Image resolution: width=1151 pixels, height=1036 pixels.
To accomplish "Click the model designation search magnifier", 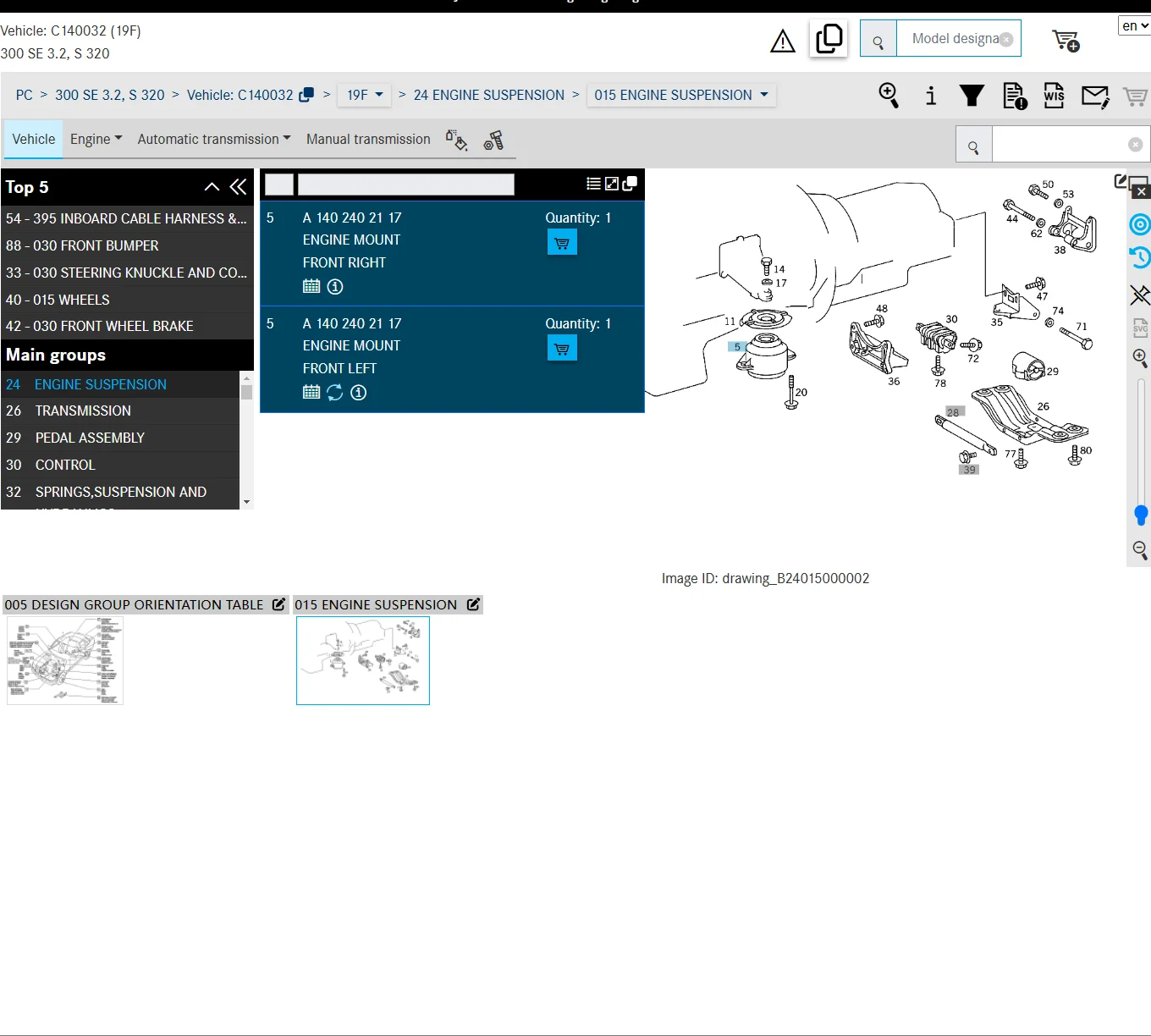I will point(878,39).
